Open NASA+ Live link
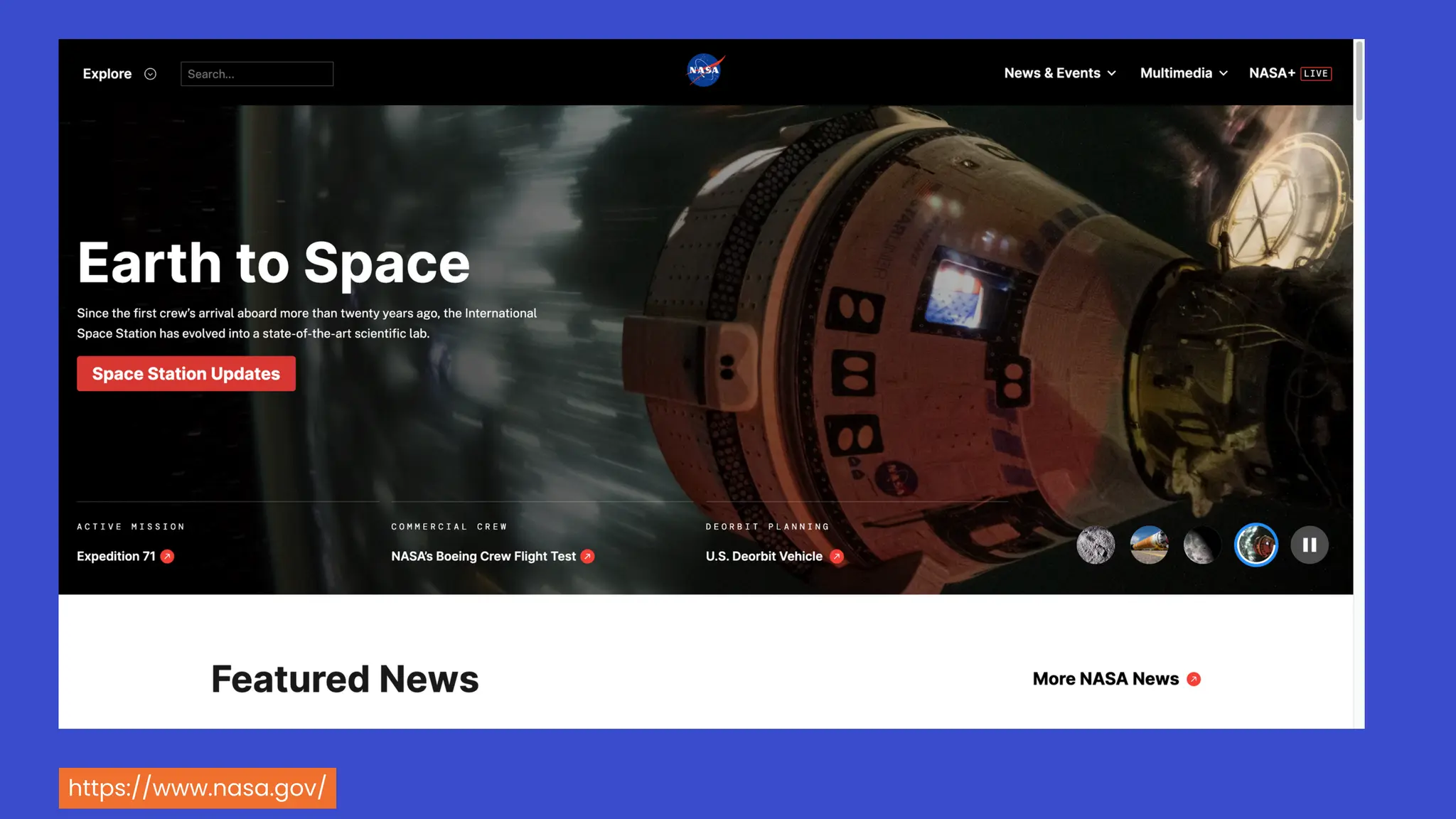The image size is (1456, 819). tap(1290, 73)
